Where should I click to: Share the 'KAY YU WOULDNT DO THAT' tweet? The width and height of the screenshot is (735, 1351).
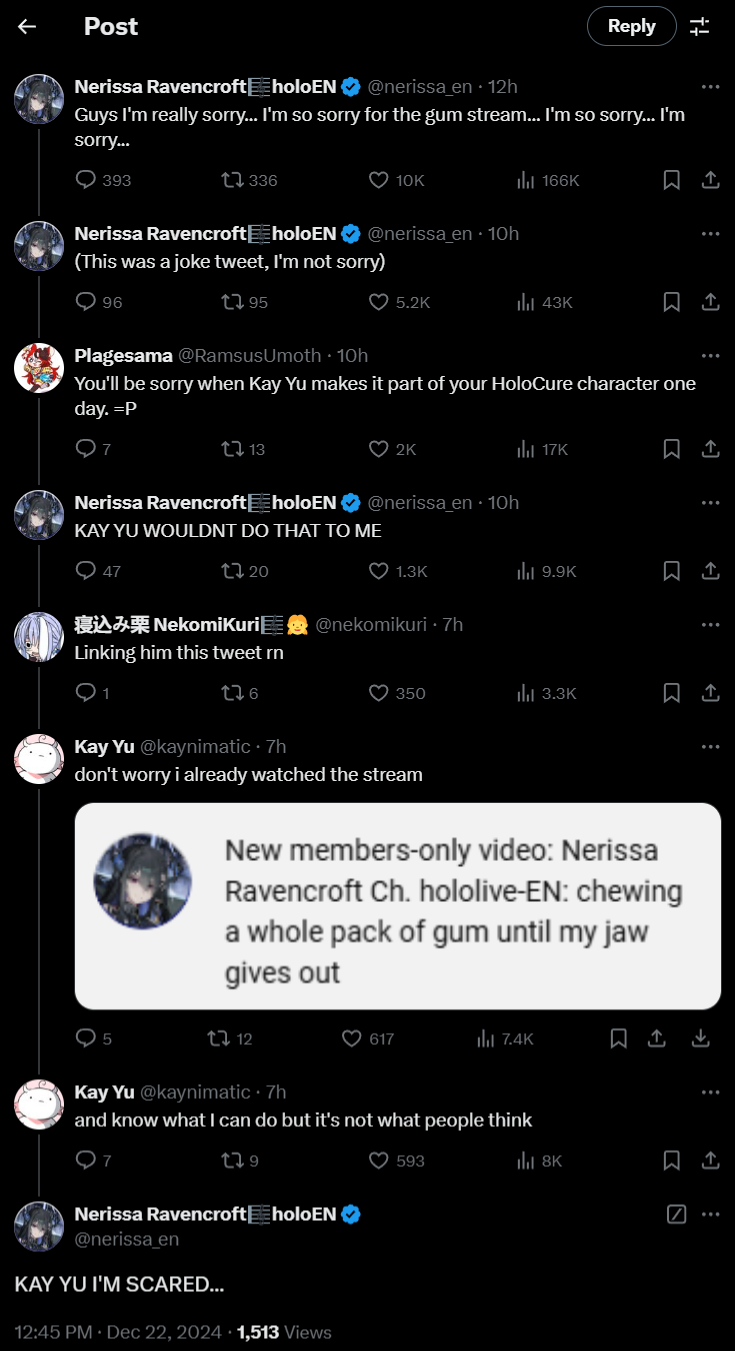pyautogui.click(x=710, y=571)
